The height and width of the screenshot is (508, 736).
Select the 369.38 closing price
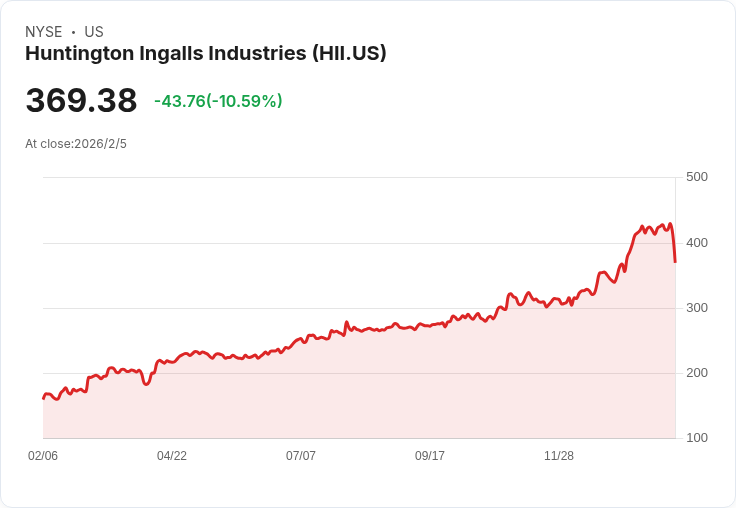pyautogui.click(x=81, y=101)
